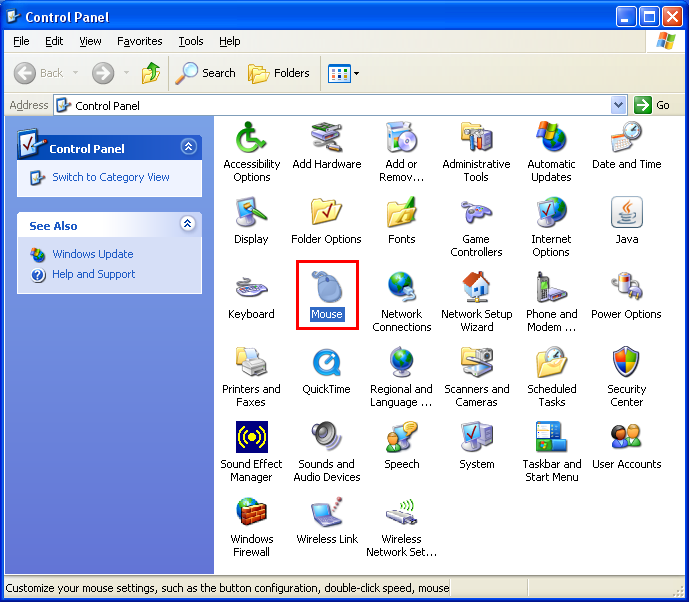Screen dimensions: 689x602
Task: Open Accessibility Options applet
Action: coord(251,152)
